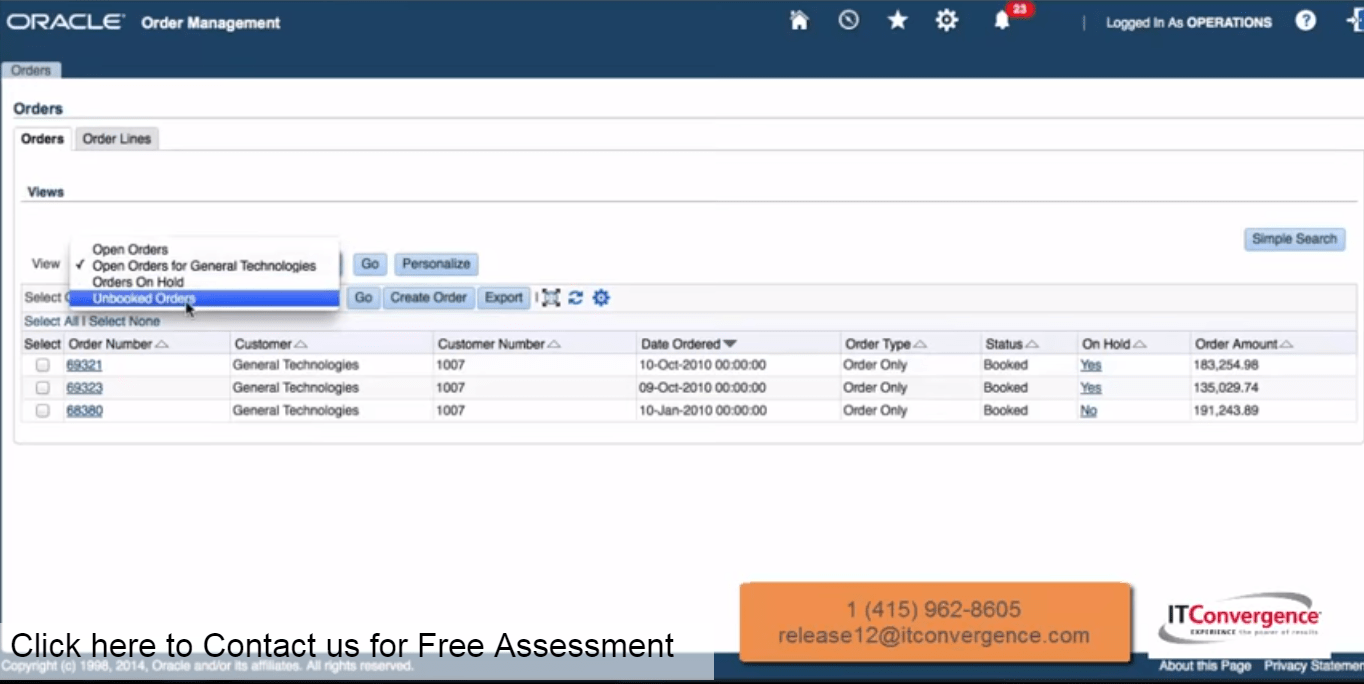Click Go next to Create Order
The width and height of the screenshot is (1364, 684).
[363, 298]
